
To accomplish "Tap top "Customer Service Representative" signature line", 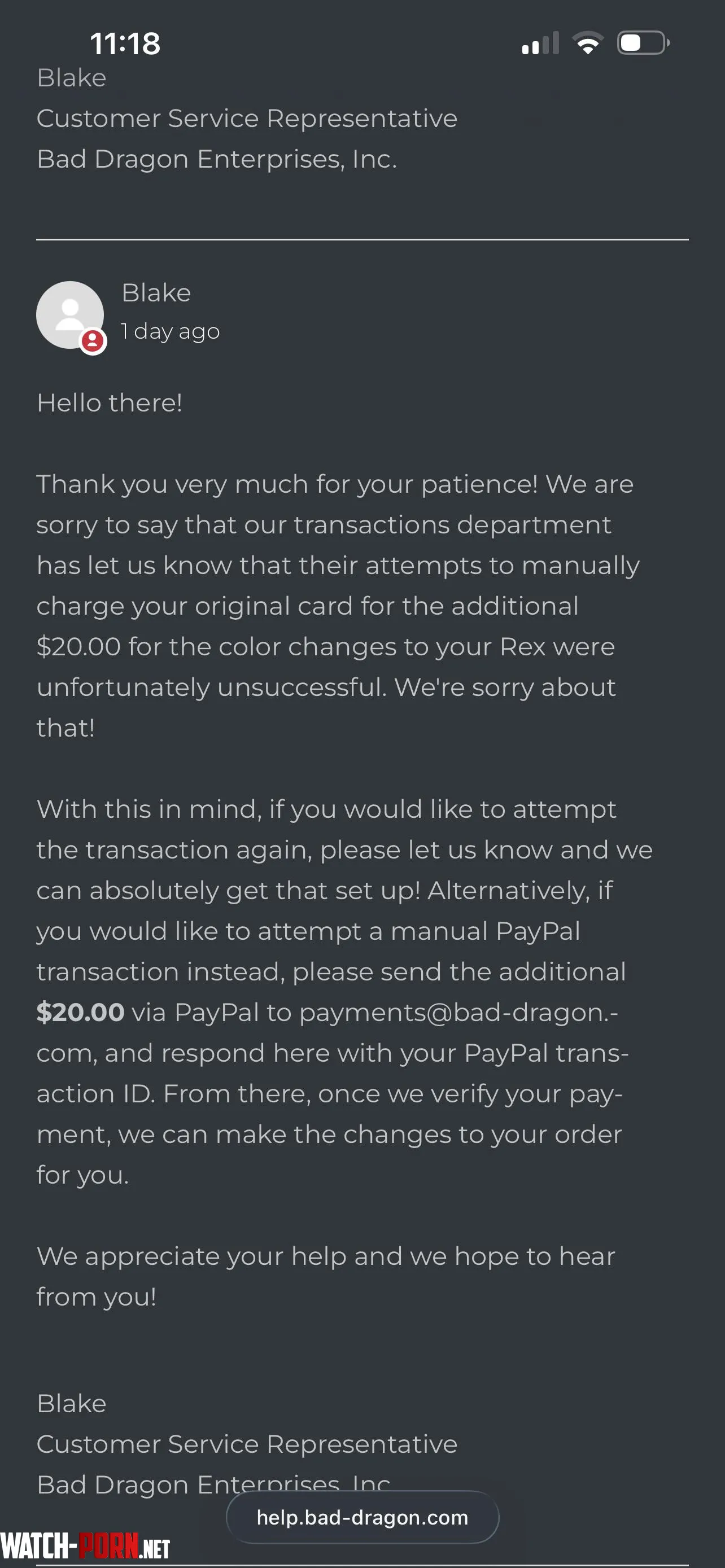I will click(247, 118).
